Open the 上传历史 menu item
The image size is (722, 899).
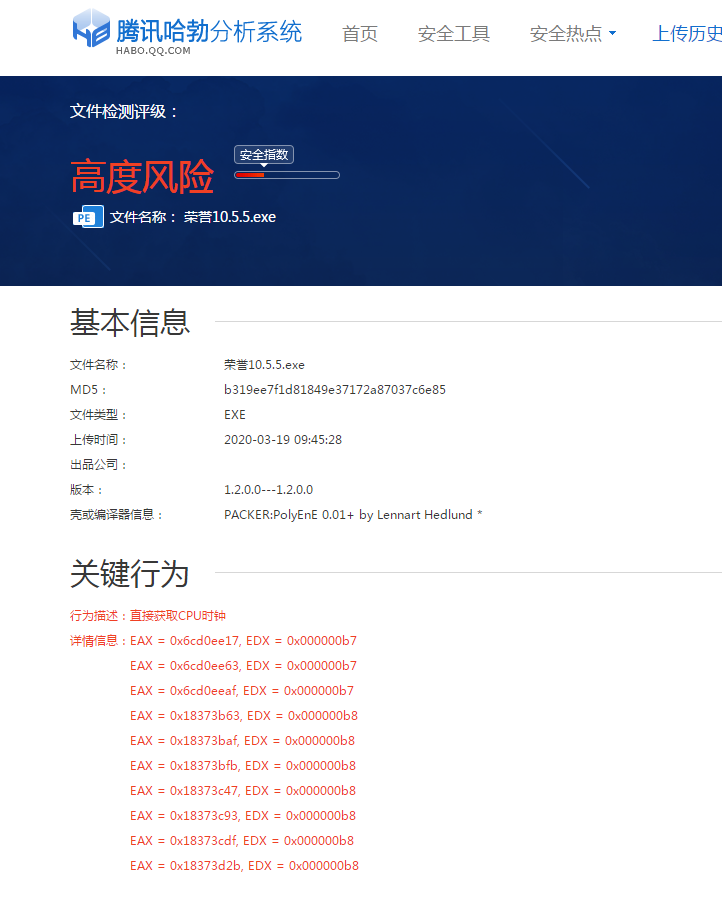tap(687, 34)
